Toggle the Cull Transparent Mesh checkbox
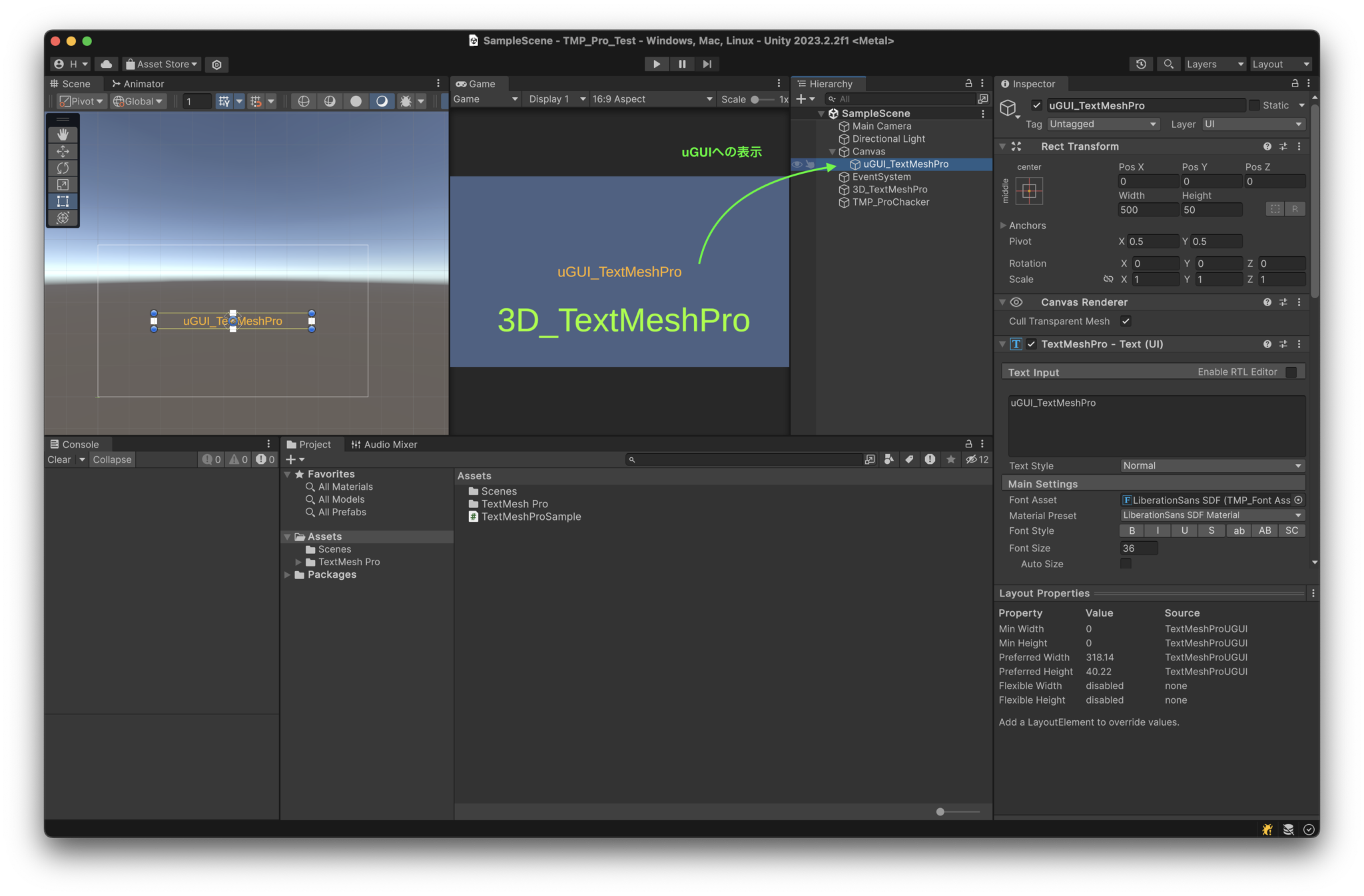The height and width of the screenshot is (896, 1364). pyautogui.click(x=1126, y=321)
